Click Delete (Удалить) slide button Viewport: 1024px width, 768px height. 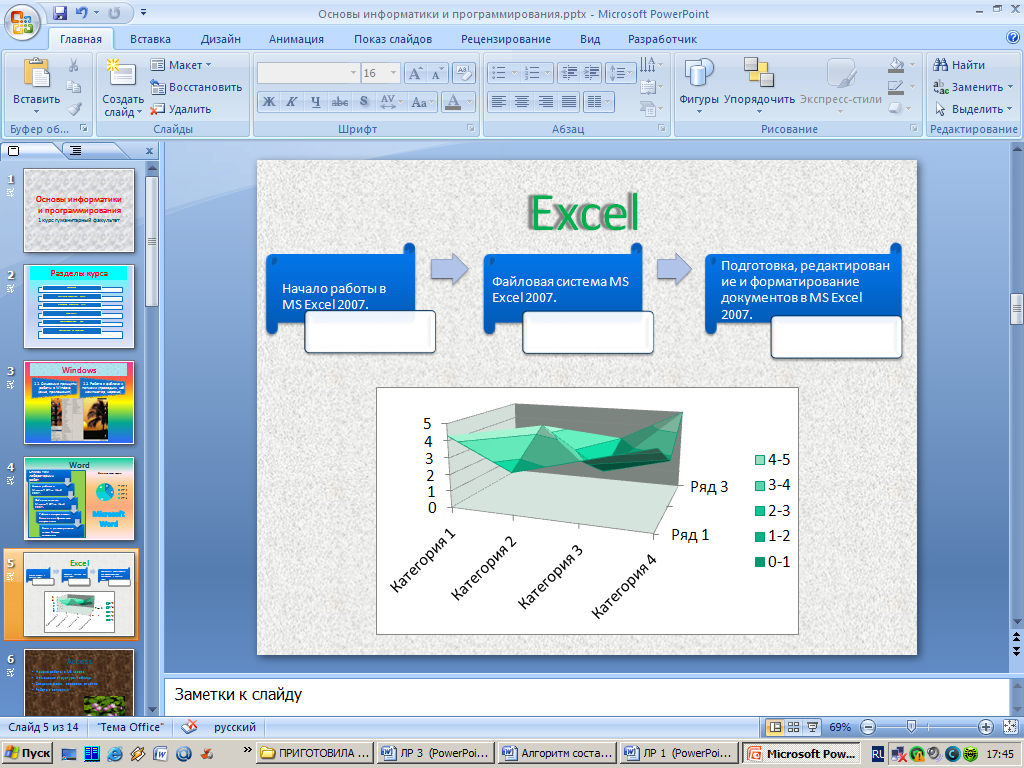click(181, 109)
